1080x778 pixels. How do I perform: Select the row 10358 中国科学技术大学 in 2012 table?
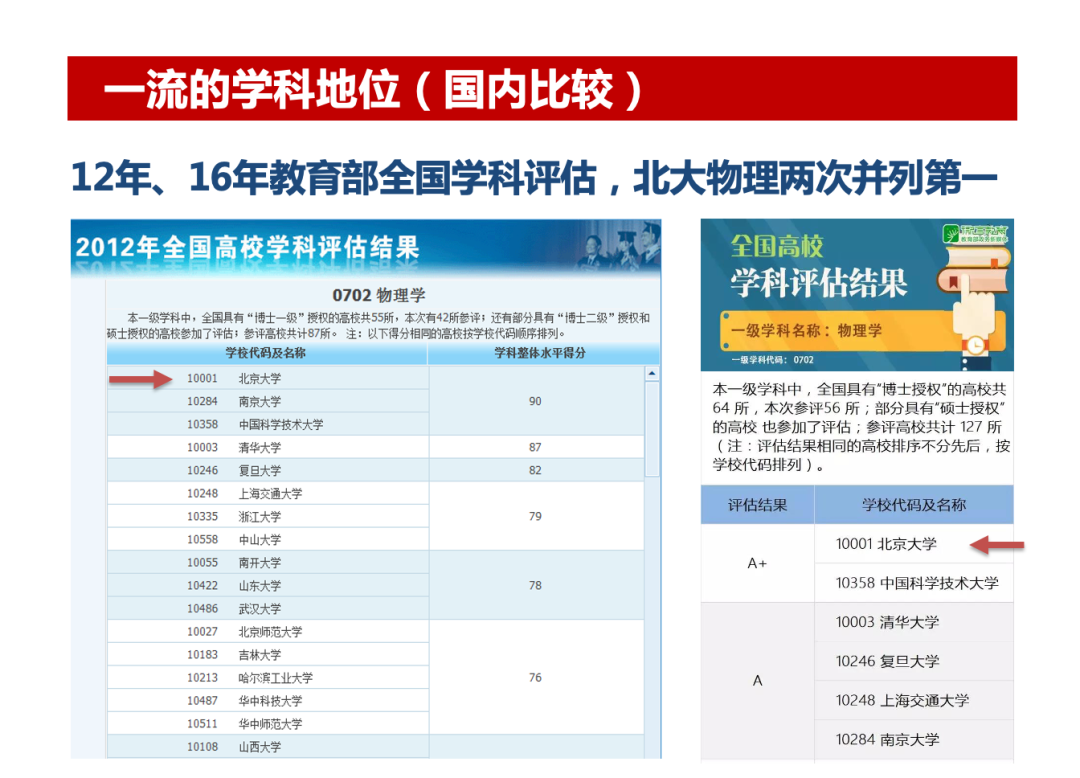click(x=268, y=425)
